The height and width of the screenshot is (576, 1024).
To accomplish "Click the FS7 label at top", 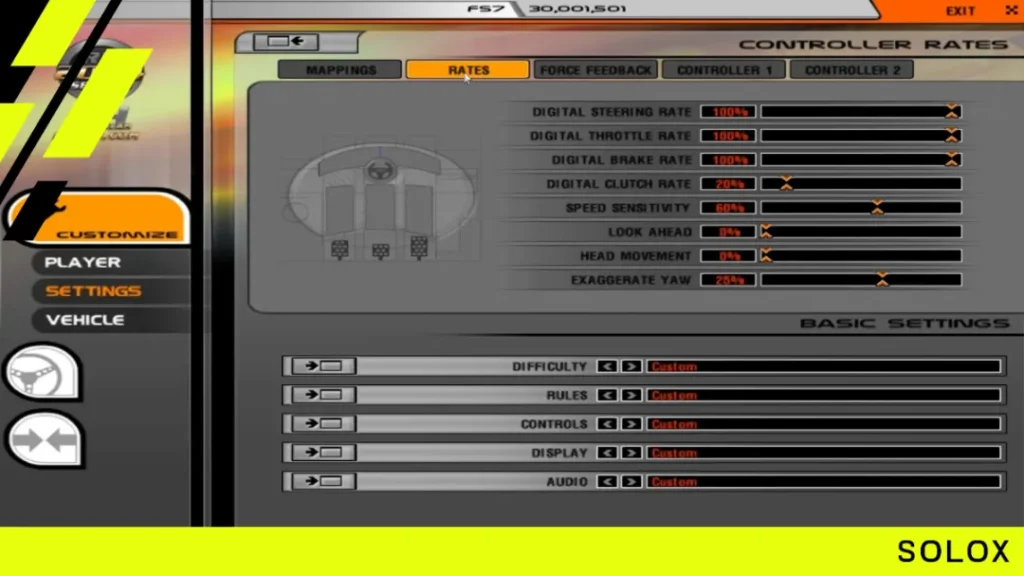I will pos(485,9).
